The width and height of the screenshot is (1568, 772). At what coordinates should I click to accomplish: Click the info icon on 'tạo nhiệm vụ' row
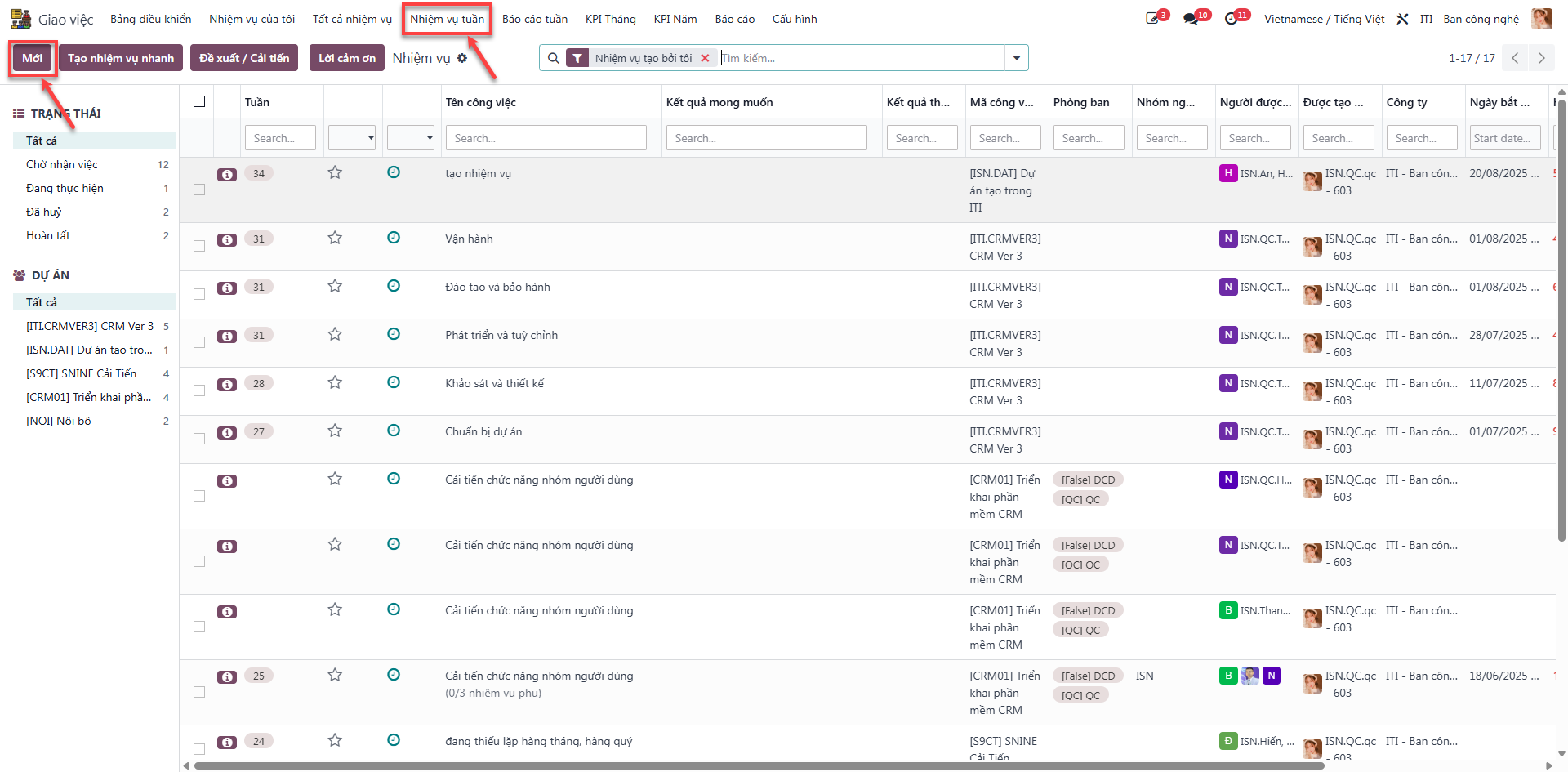(x=227, y=174)
